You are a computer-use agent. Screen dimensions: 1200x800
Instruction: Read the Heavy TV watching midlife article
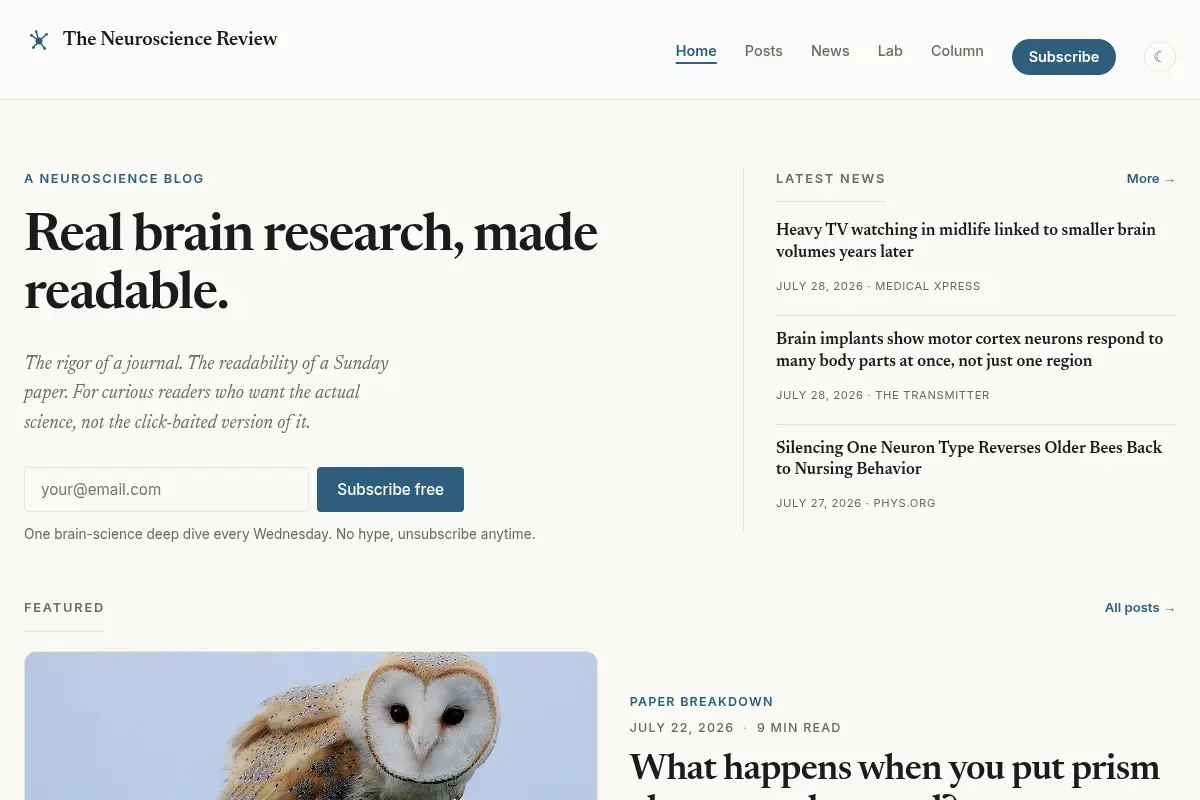tap(966, 240)
